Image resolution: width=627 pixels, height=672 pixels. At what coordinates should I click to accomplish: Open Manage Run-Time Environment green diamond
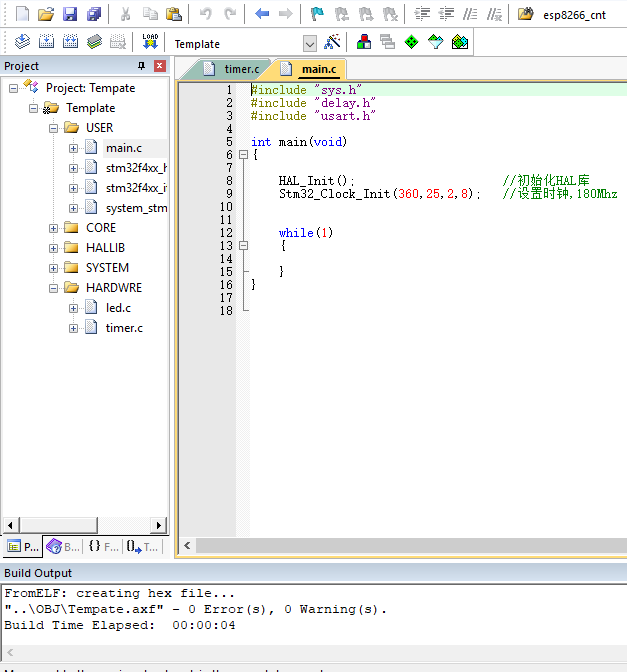pos(411,42)
